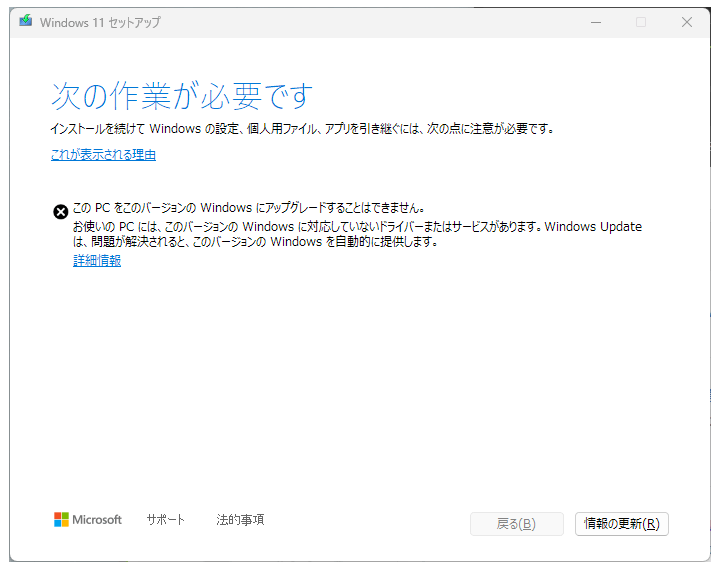Click the sentence starting インストールを続けて

tap(302, 128)
